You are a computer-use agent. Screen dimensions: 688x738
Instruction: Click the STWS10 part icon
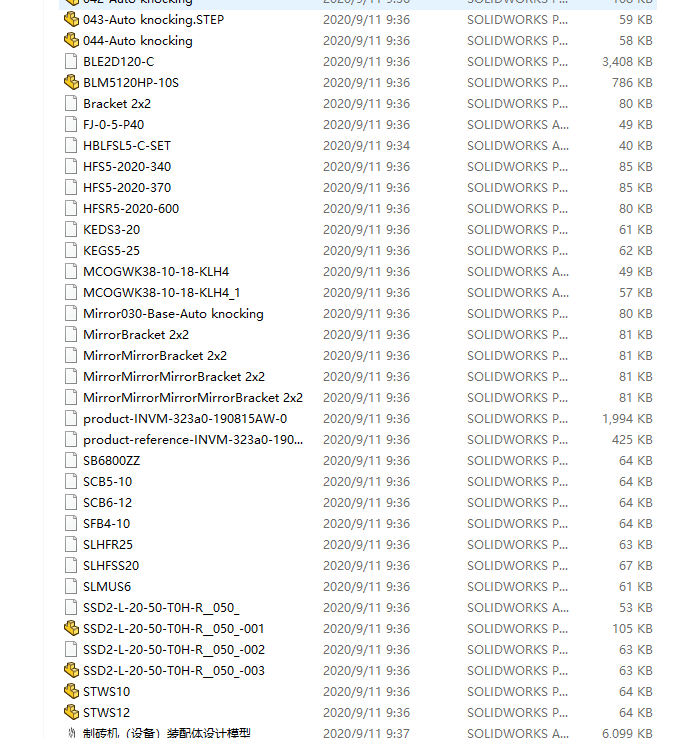(x=71, y=691)
